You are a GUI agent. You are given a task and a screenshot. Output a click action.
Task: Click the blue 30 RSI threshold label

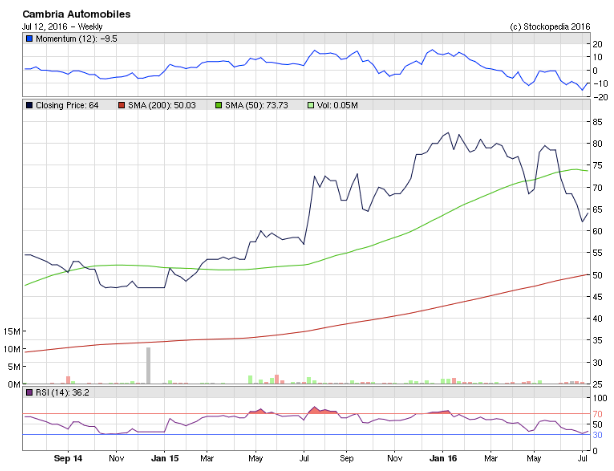coord(597,435)
